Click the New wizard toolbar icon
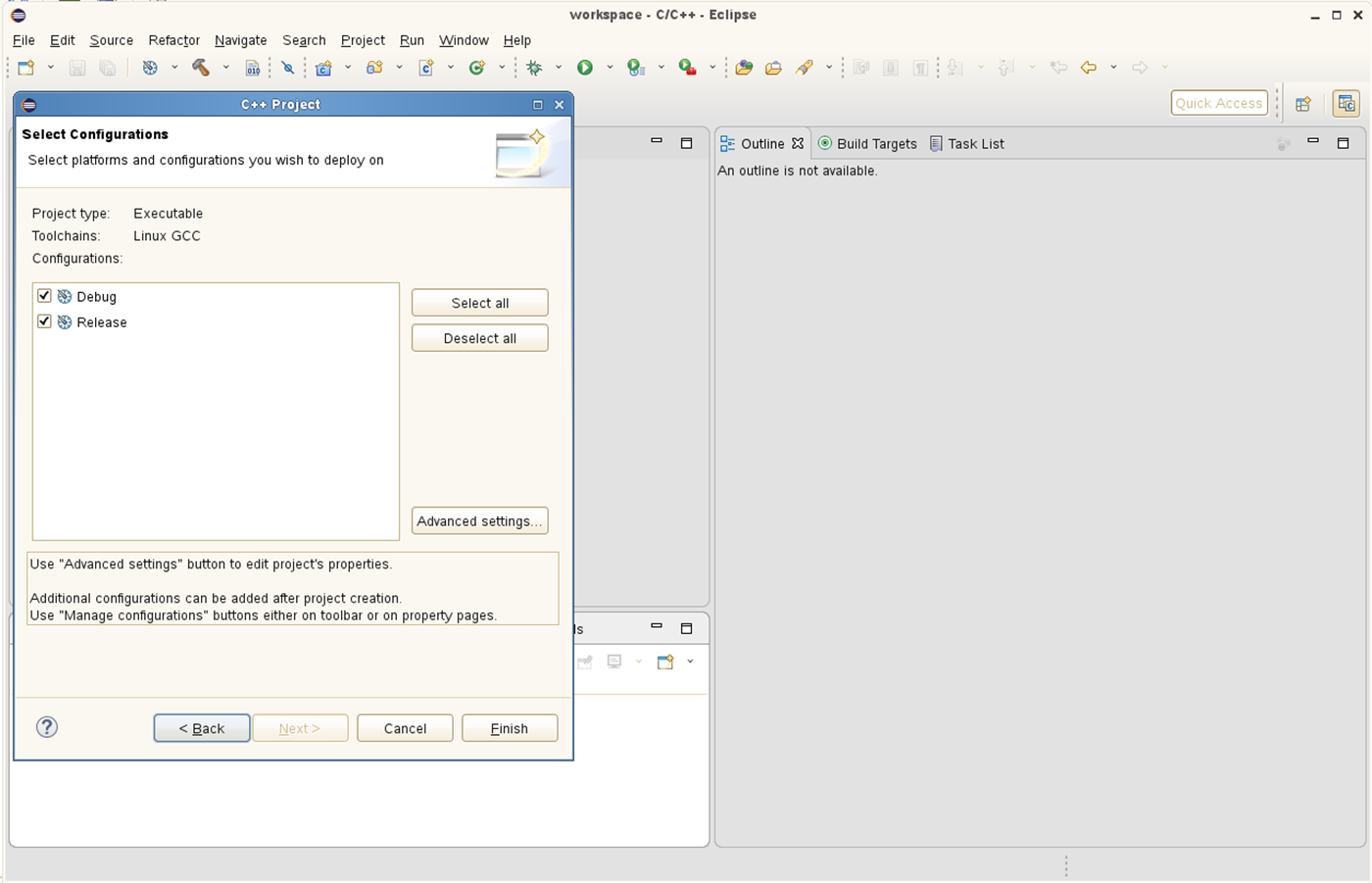1372x883 pixels. click(x=26, y=68)
